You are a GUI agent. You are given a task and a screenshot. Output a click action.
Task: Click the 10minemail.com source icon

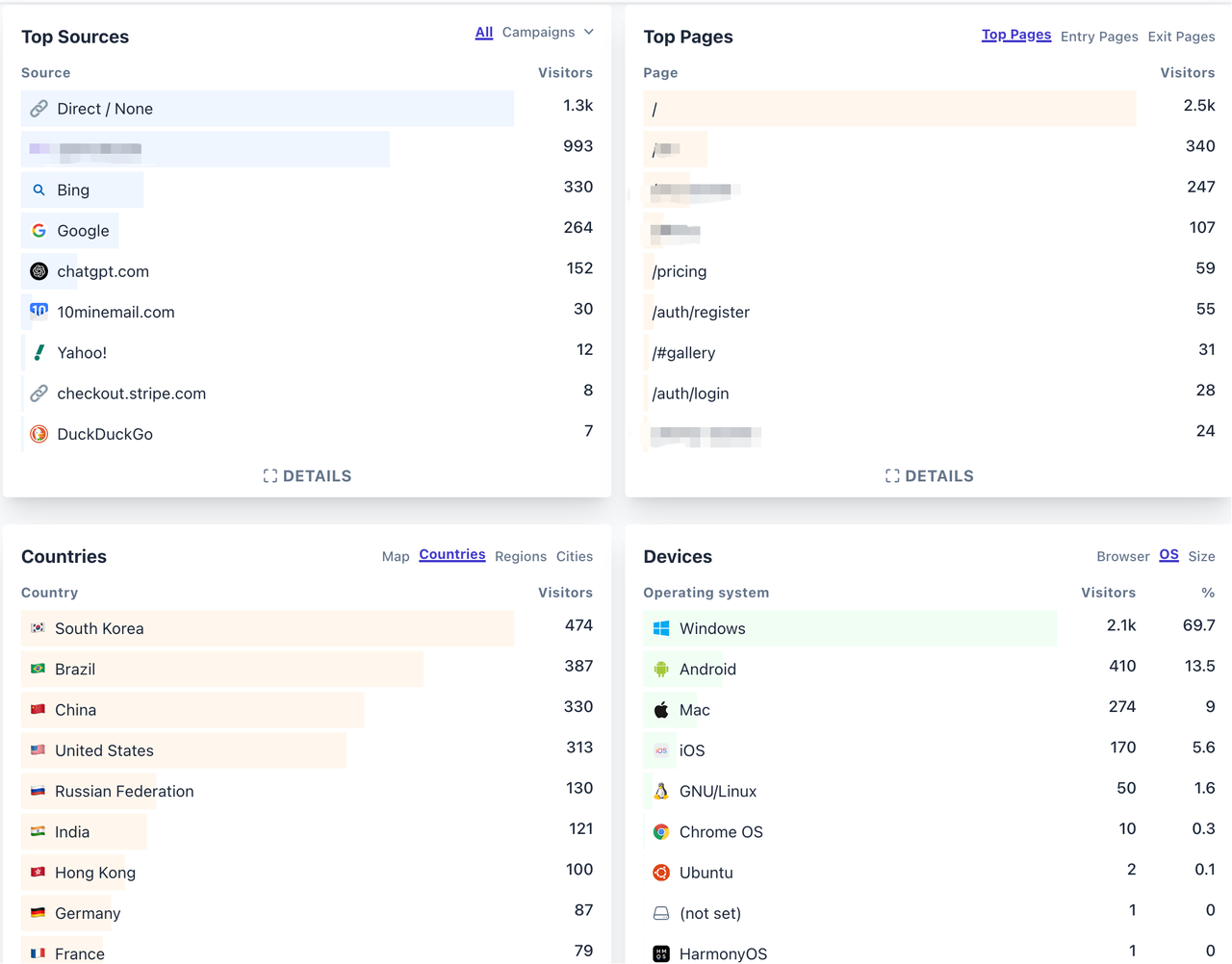[x=38, y=310]
